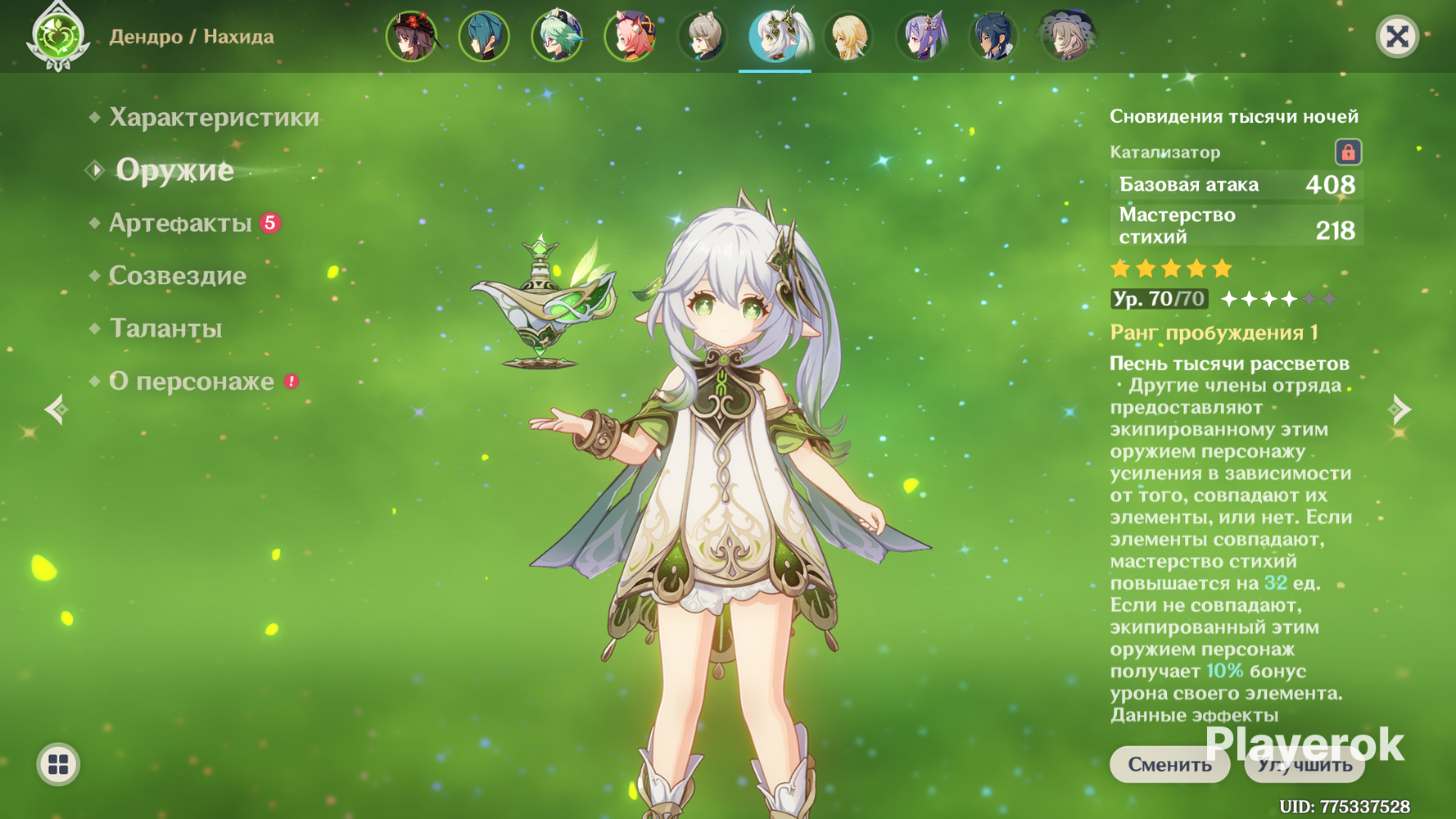This screenshot has width=1456, height=819.
Task: Open the Оружие section
Action: (174, 170)
